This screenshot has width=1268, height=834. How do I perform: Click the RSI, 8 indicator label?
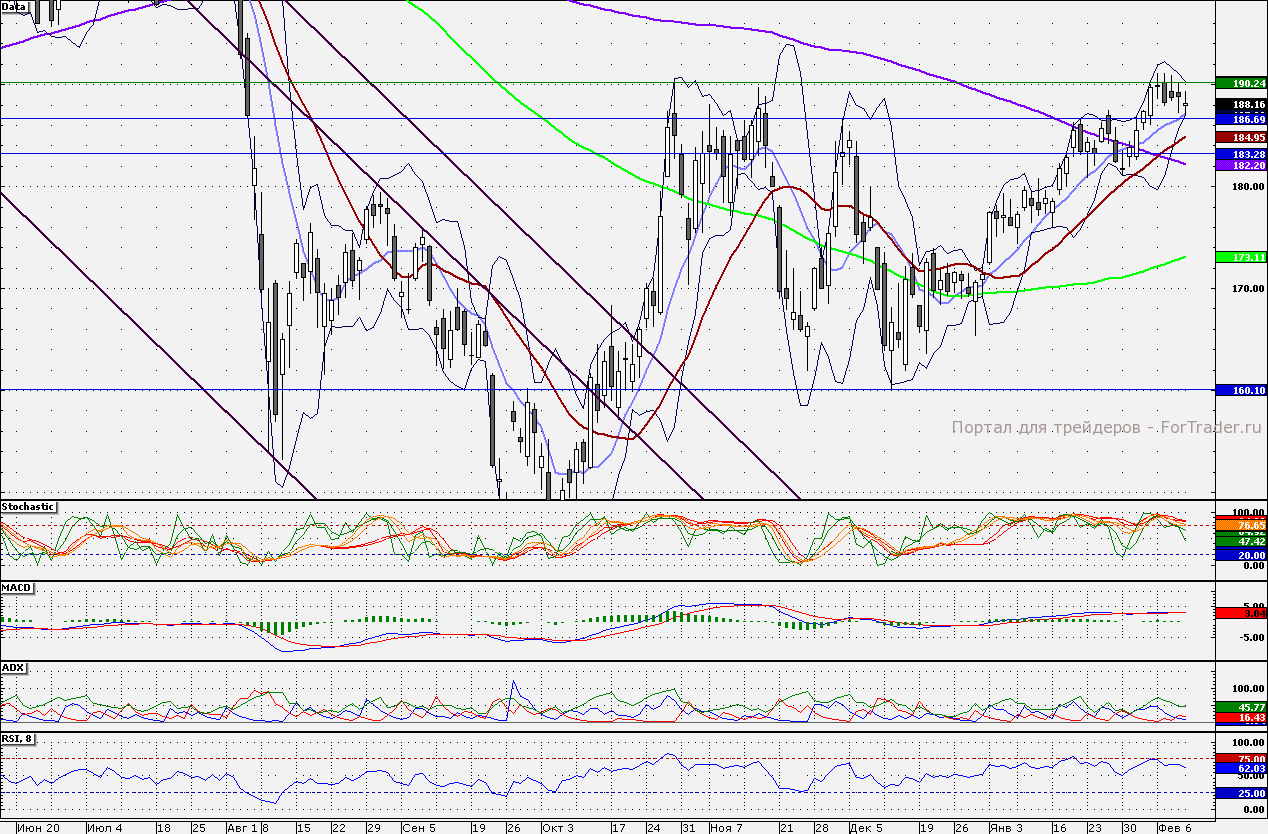19,739
